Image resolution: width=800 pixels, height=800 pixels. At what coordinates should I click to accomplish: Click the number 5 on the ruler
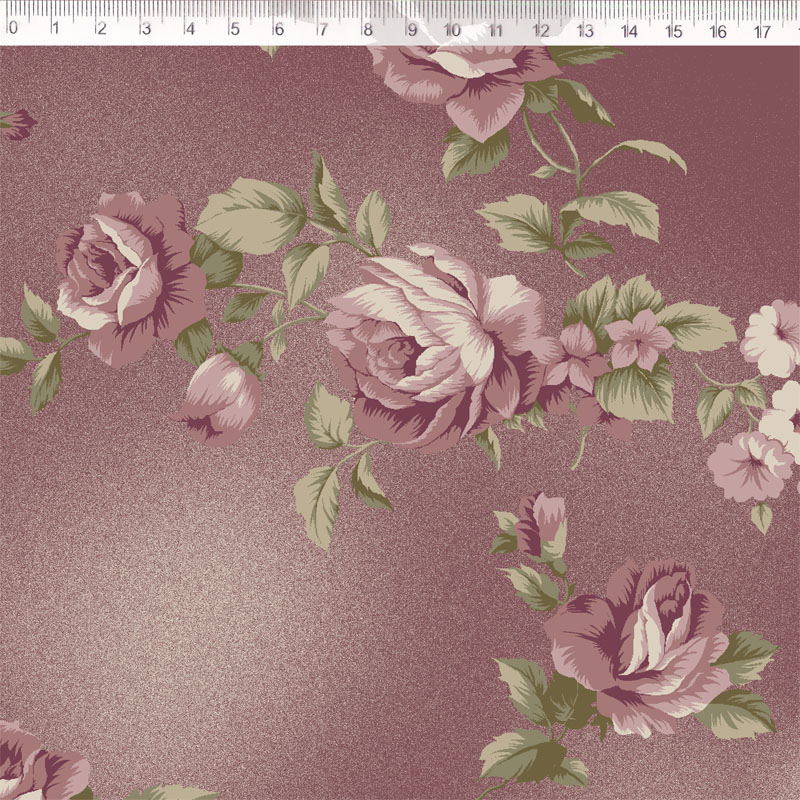[234, 29]
